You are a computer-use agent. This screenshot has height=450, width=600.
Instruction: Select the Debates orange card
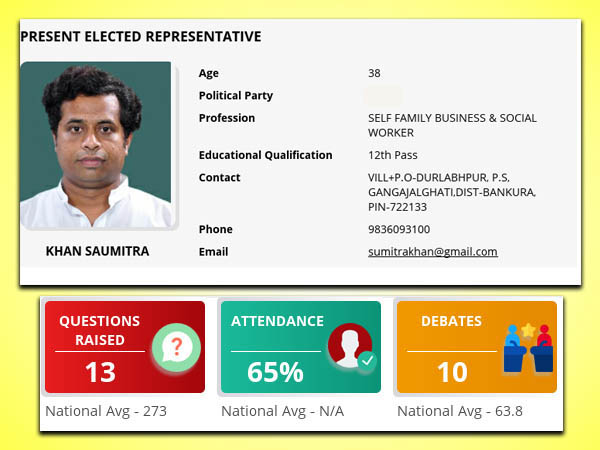tap(477, 347)
